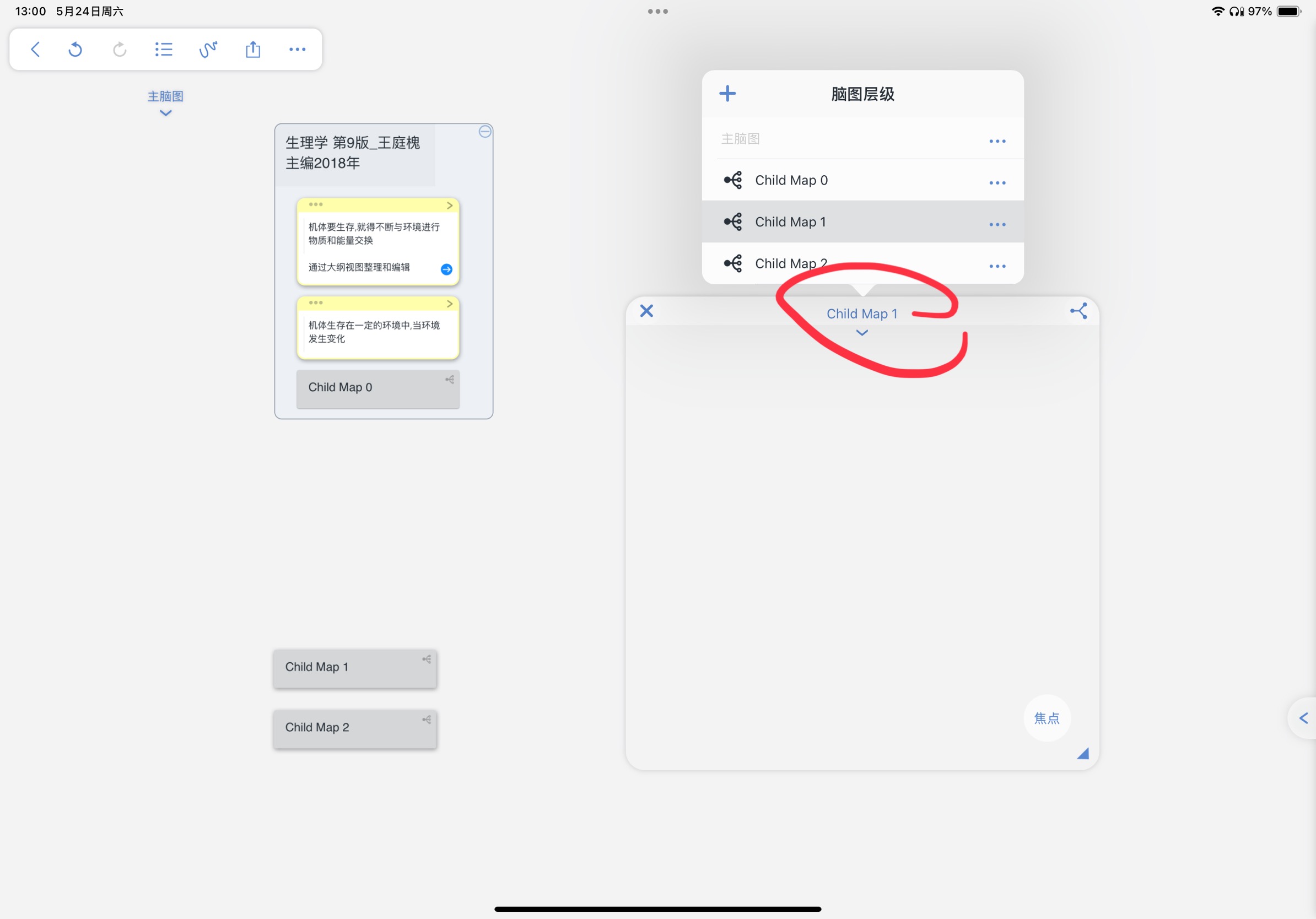The image size is (1316, 919).
Task: Redo the last undone action
Action: point(119,49)
